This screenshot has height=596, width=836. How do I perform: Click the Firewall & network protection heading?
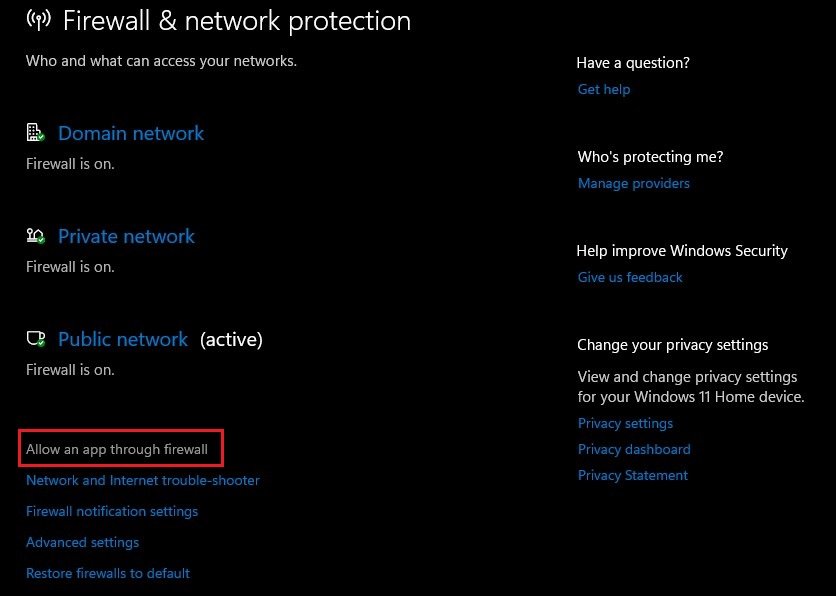click(236, 20)
